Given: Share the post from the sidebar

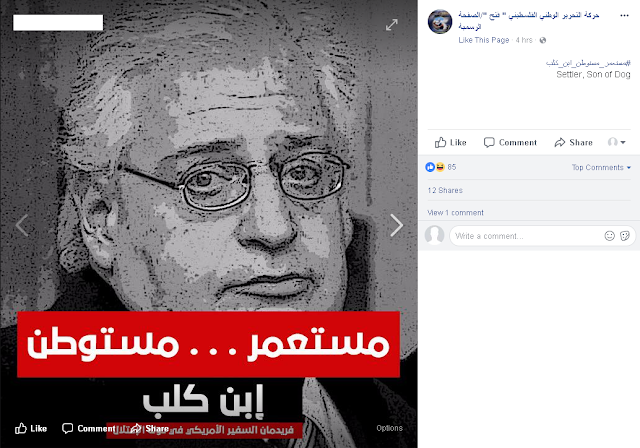Looking at the screenshot, I should point(573,142).
